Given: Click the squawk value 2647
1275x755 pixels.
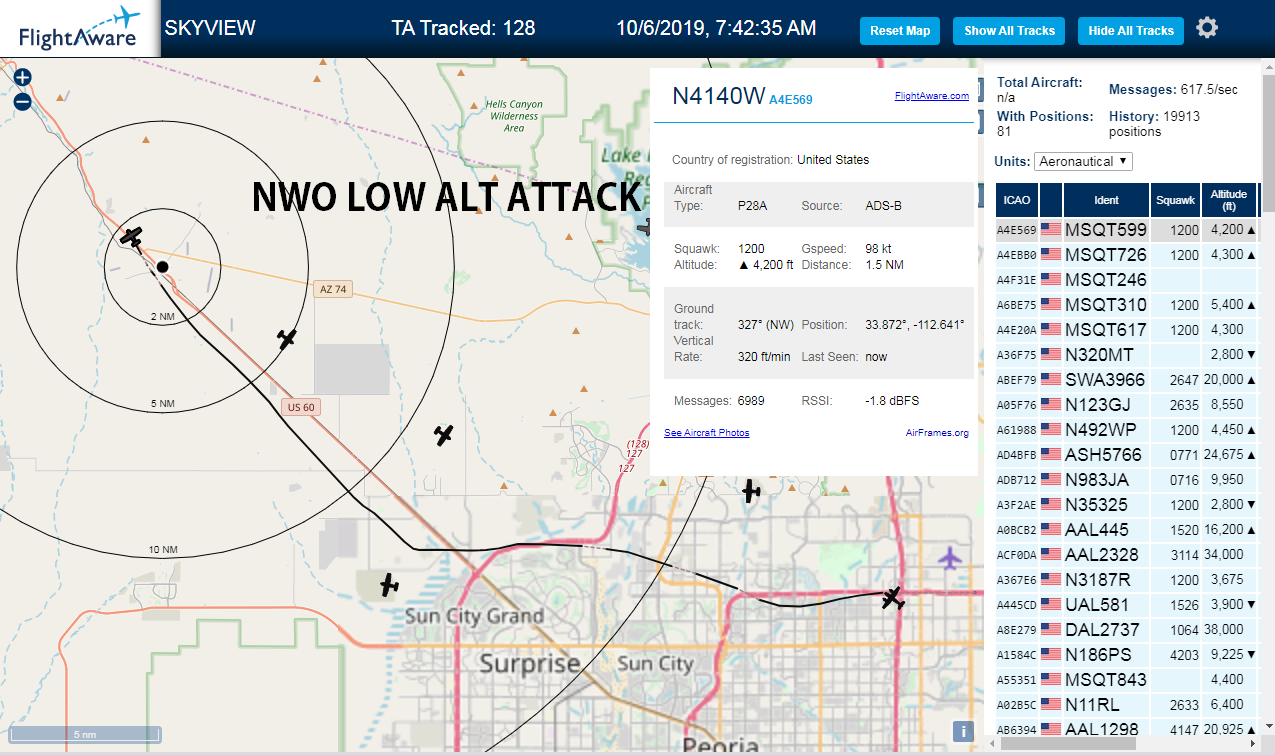Looking at the screenshot, I should (x=1184, y=379).
